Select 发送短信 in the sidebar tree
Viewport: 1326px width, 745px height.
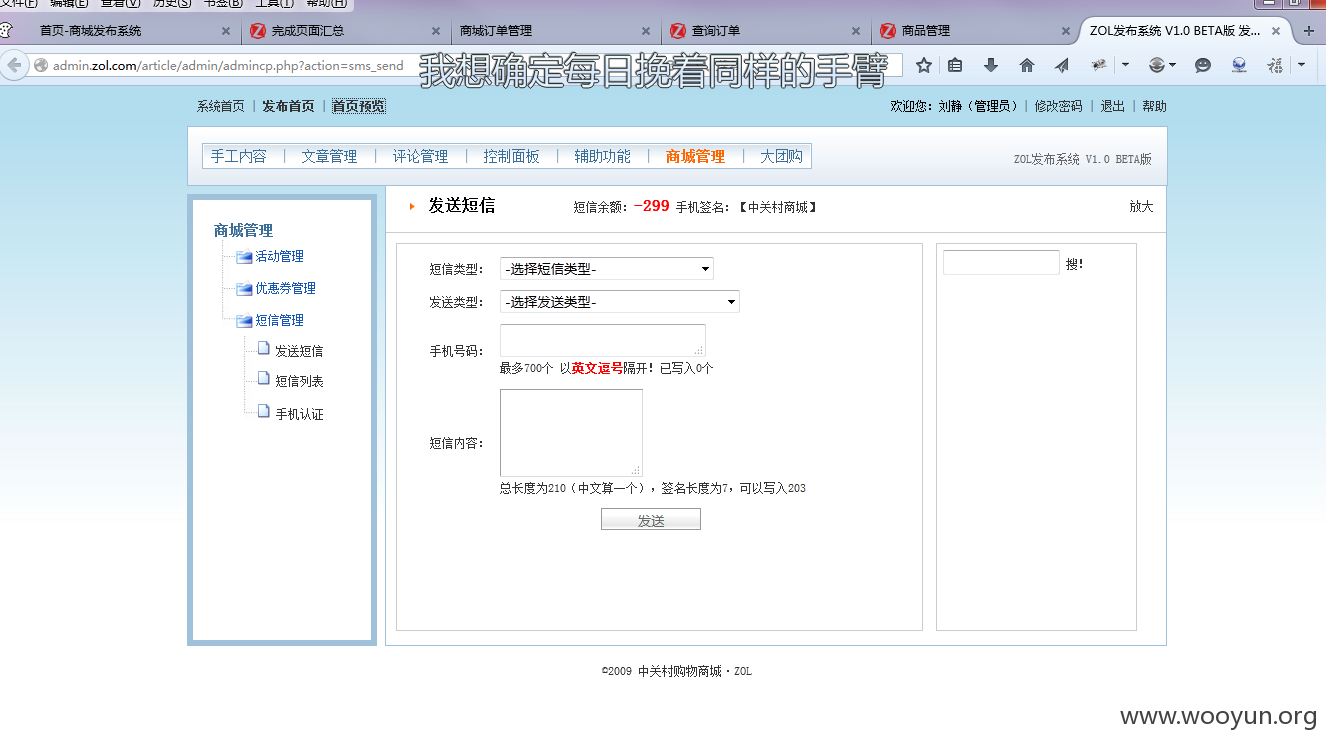point(299,351)
